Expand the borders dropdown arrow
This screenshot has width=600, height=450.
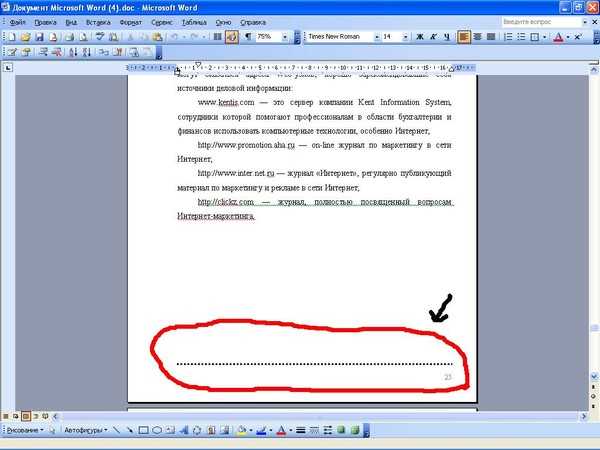[545, 37]
